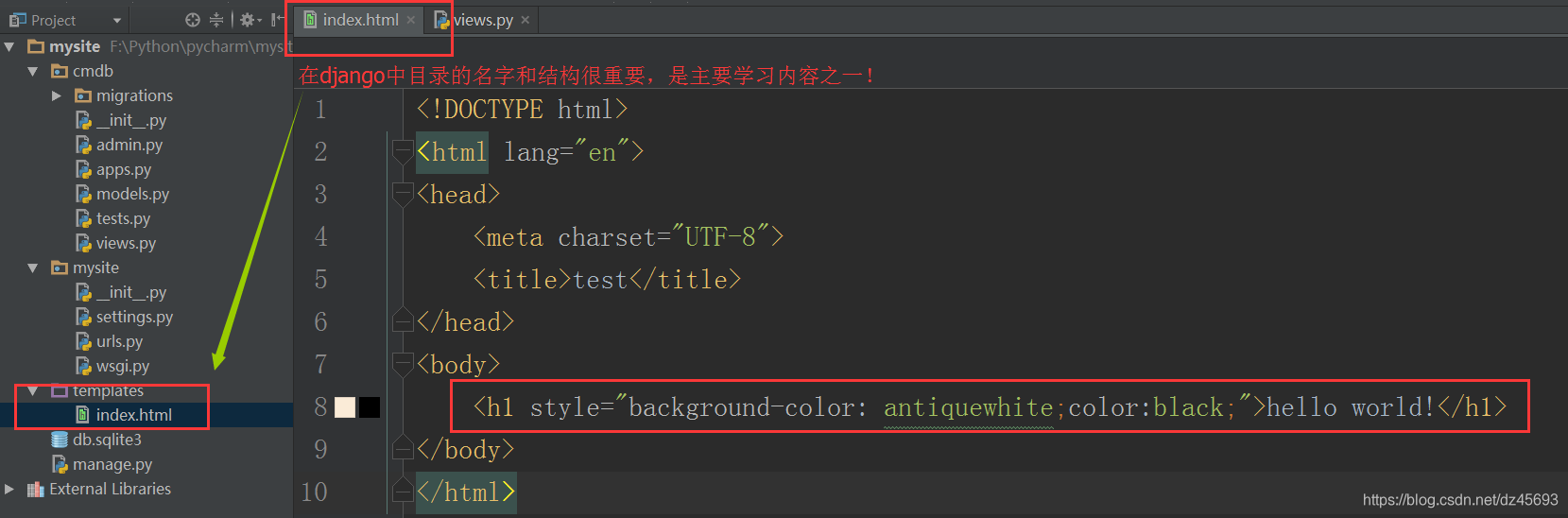Click the manage.py file icon
Viewport: 1568px width, 518px height.
(60, 464)
